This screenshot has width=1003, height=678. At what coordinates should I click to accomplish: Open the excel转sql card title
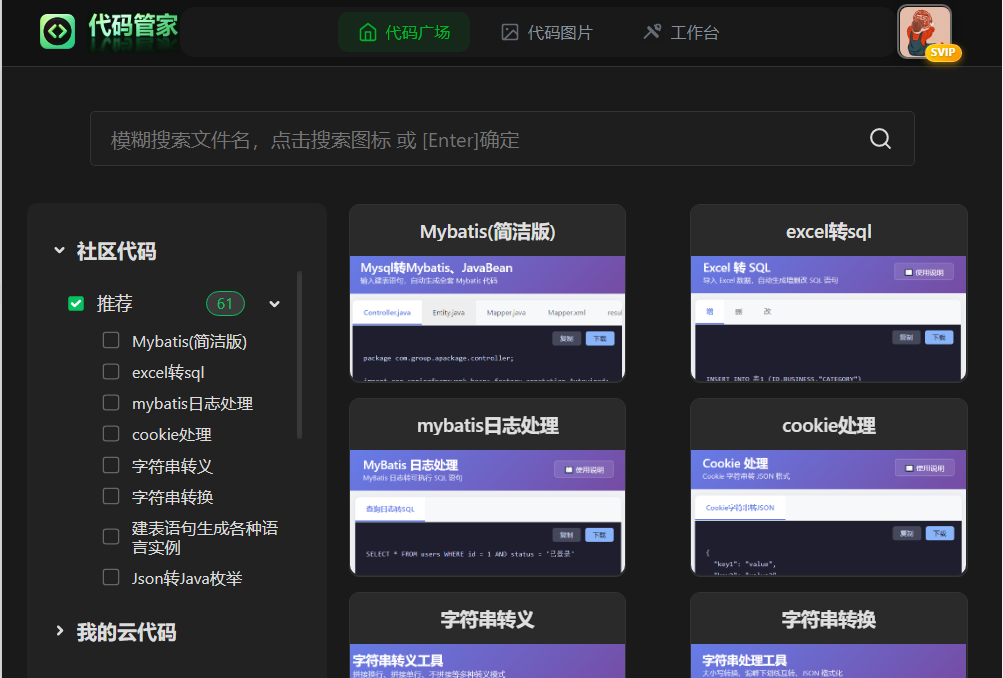click(828, 232)
